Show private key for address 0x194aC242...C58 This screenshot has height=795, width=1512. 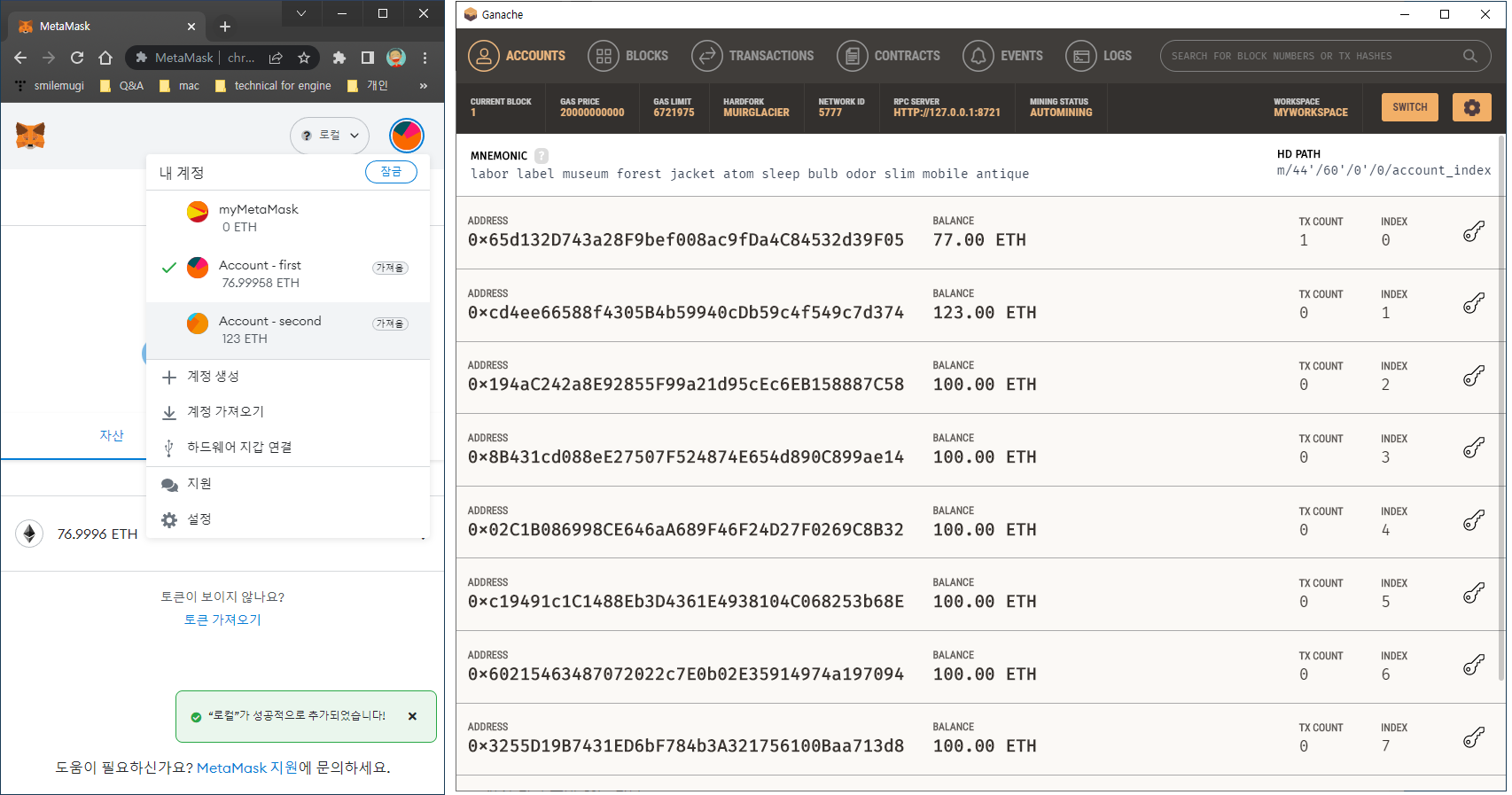click(1473, 376)
